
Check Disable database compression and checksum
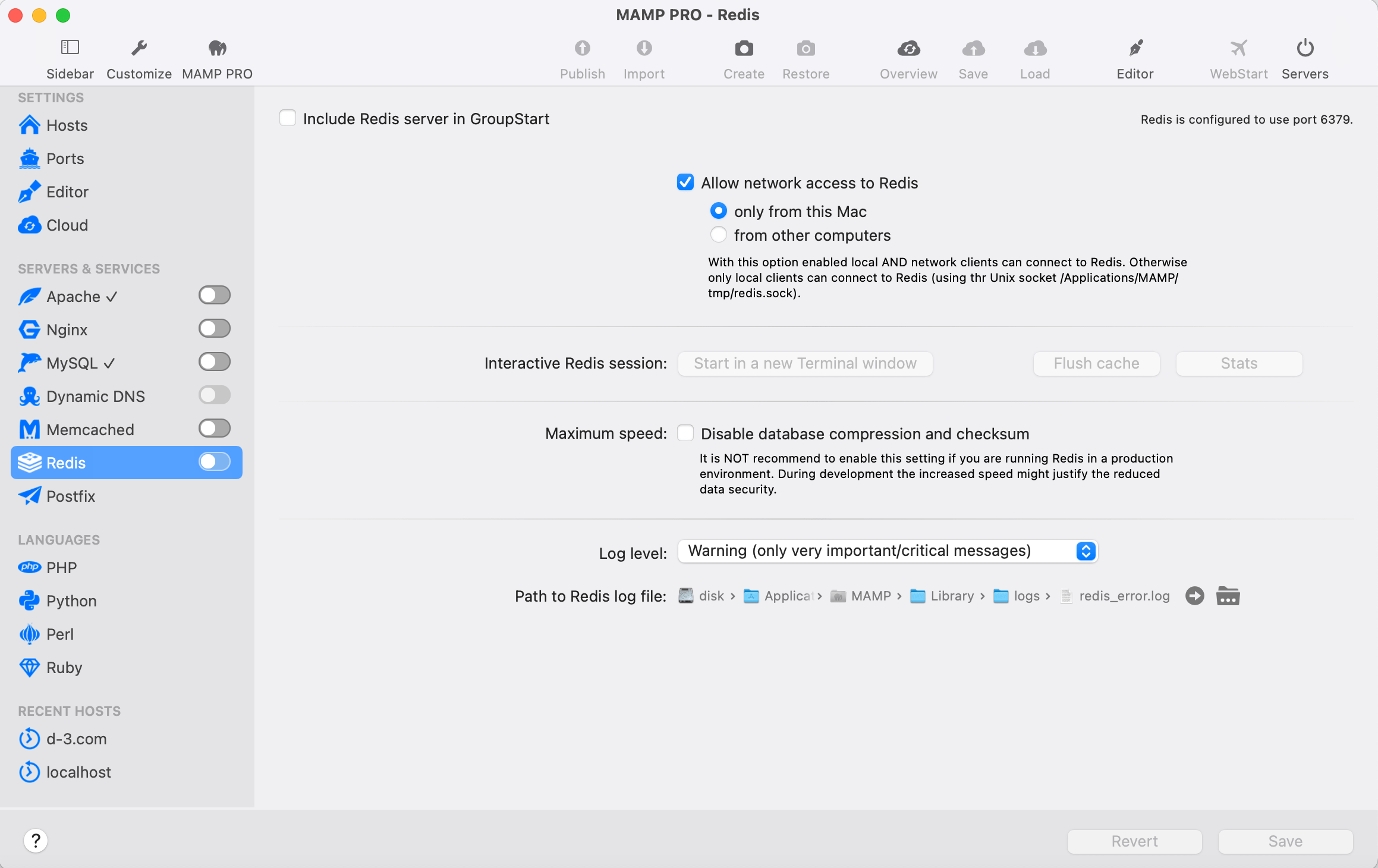click(685, 433)
